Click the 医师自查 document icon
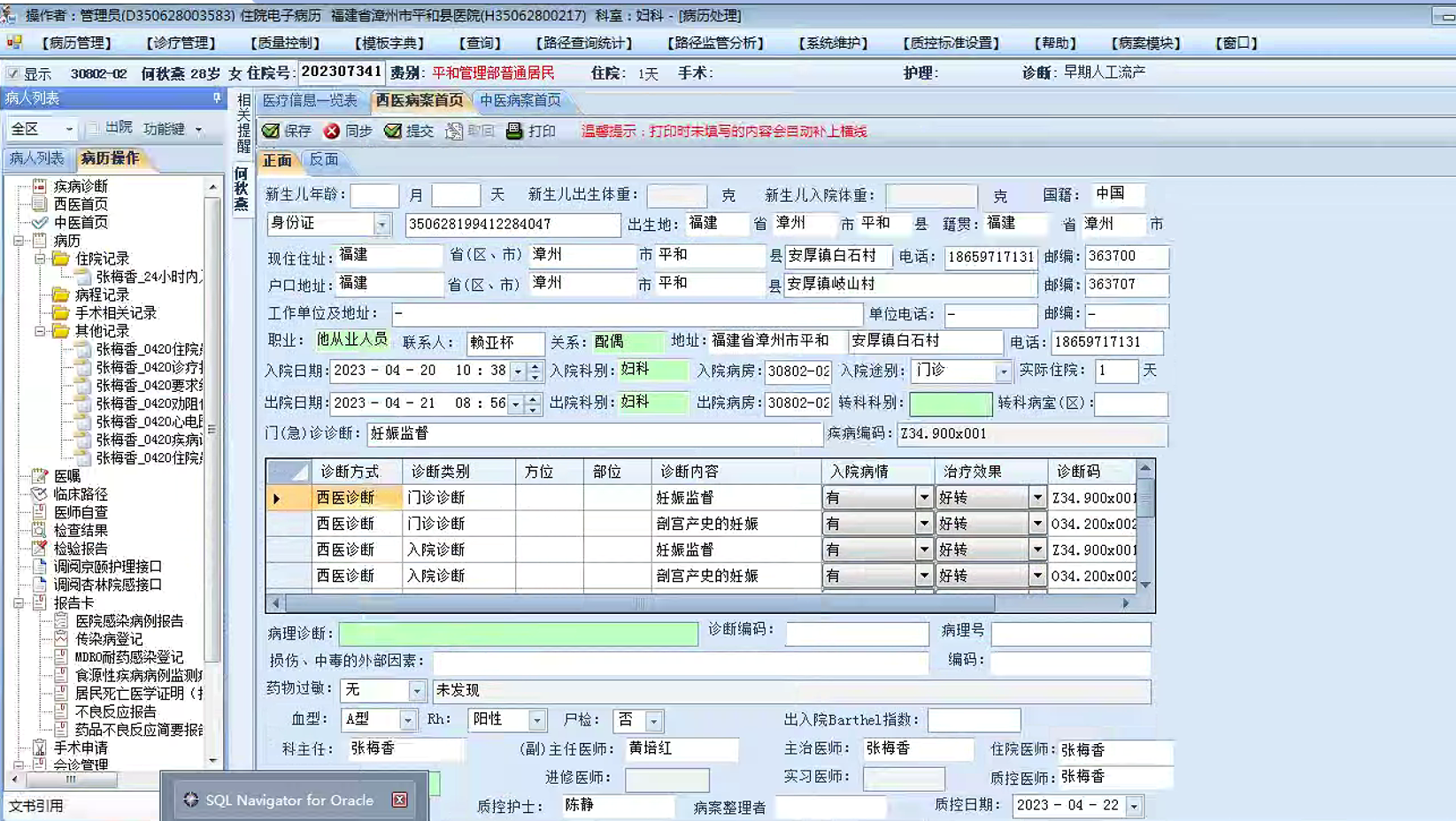The height and width of the screenshot is (821, 1456). click(x=40, y=512)
